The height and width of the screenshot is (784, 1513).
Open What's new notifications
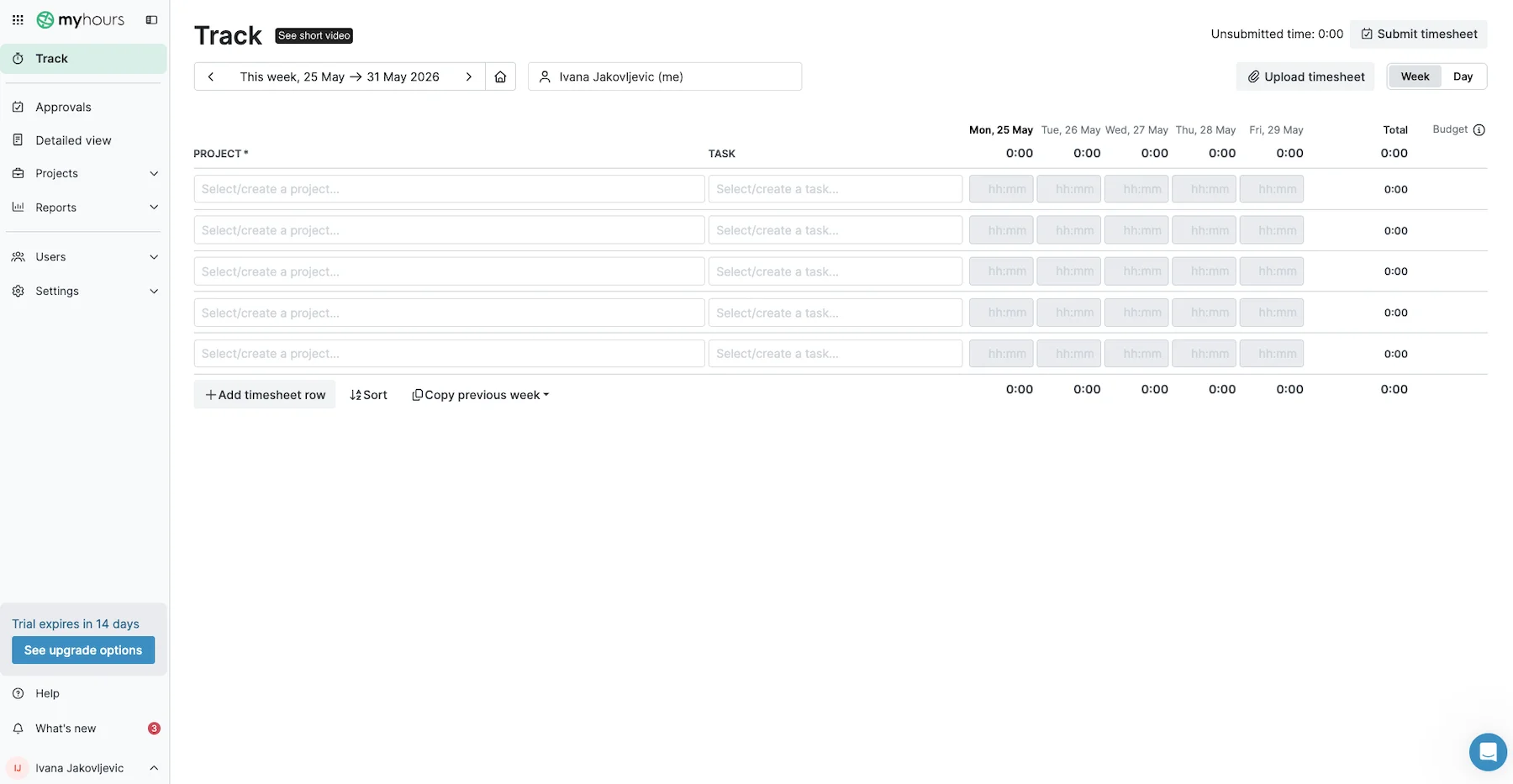tap(66, 729)
